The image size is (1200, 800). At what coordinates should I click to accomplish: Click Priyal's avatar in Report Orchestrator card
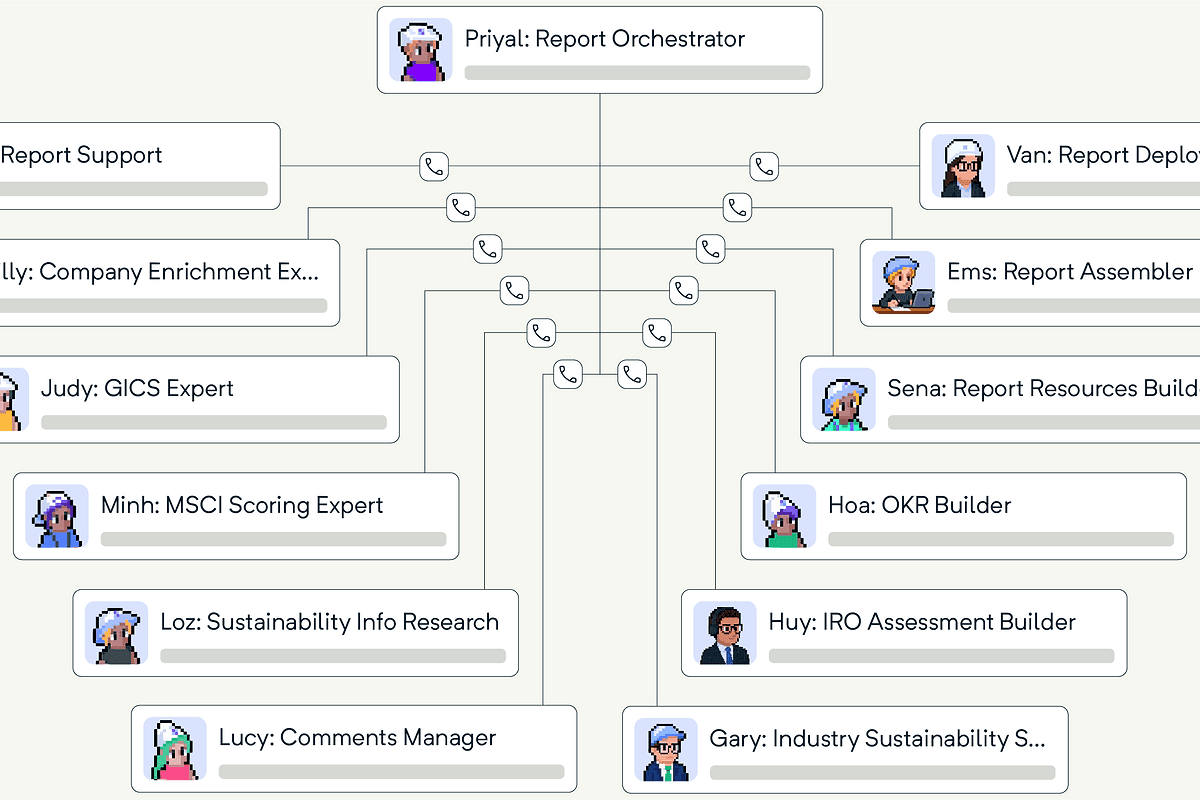click(420, 50)
